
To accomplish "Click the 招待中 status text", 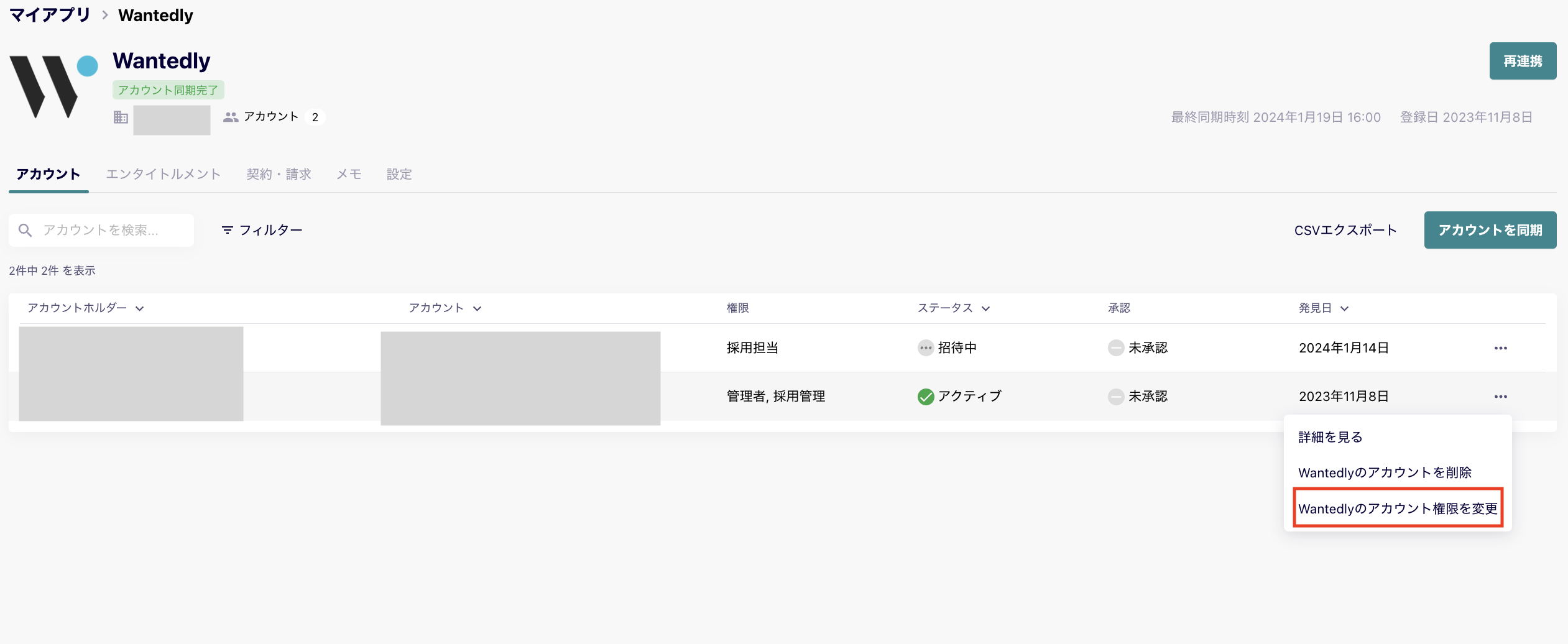I will coord(957,348).
